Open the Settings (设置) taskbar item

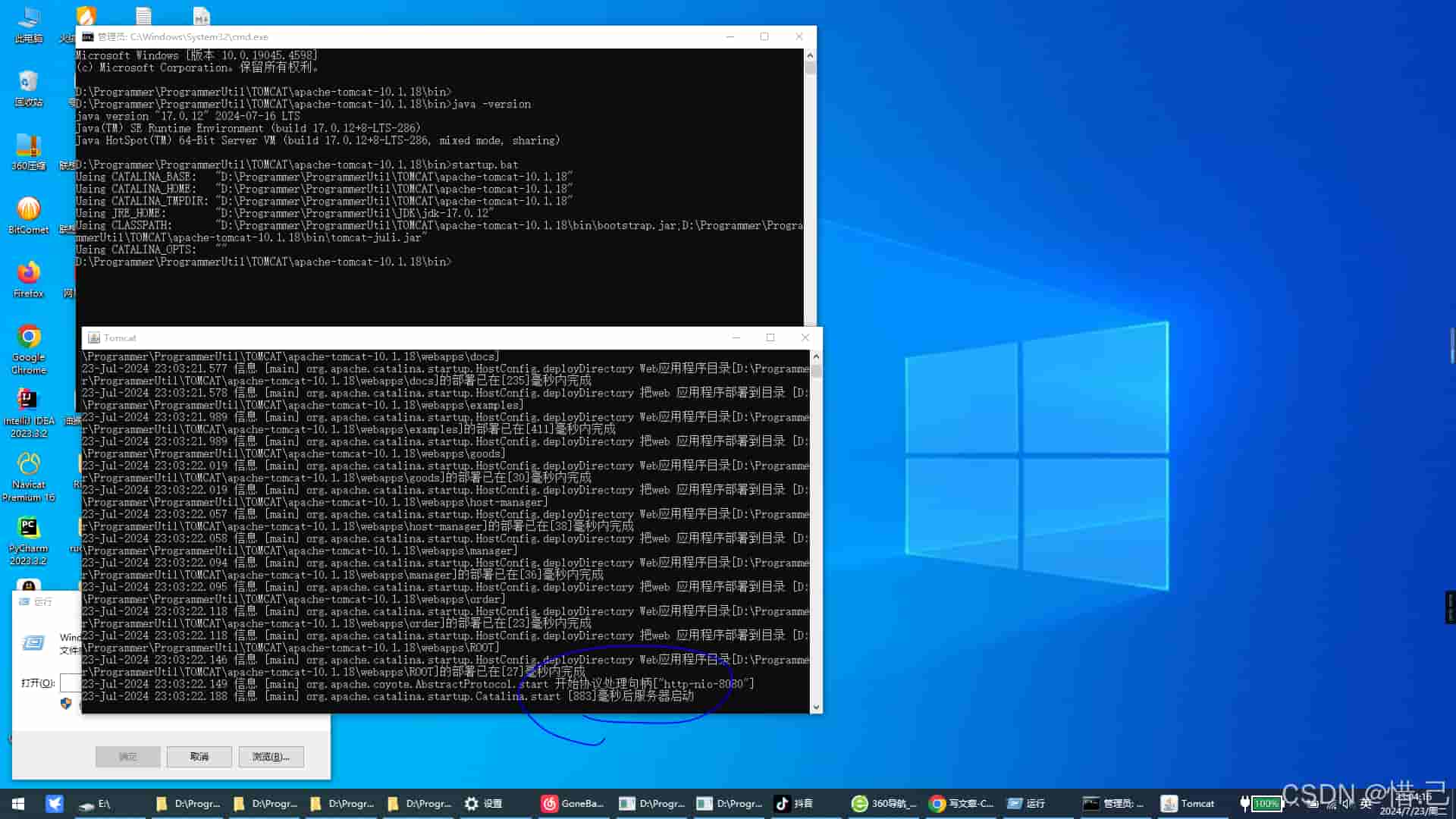pyautogui.click(x=484, y=803)
